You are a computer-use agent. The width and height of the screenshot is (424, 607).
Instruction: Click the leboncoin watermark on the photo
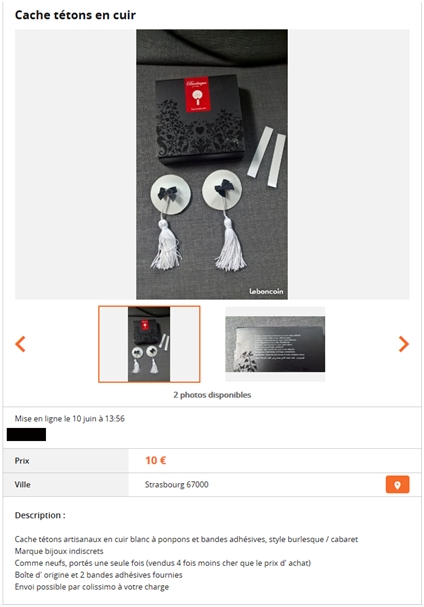point(266,291)
